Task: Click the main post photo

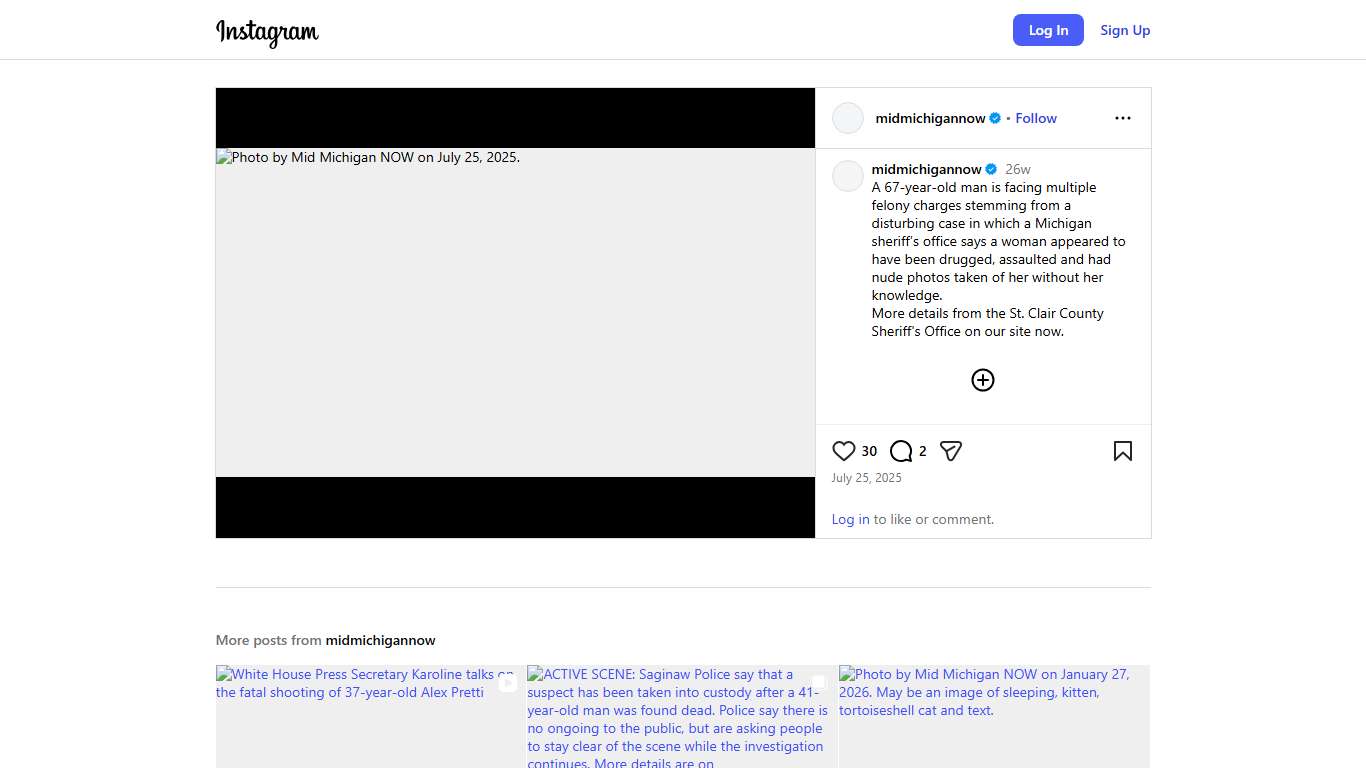Action: click(x=515, y=312)
